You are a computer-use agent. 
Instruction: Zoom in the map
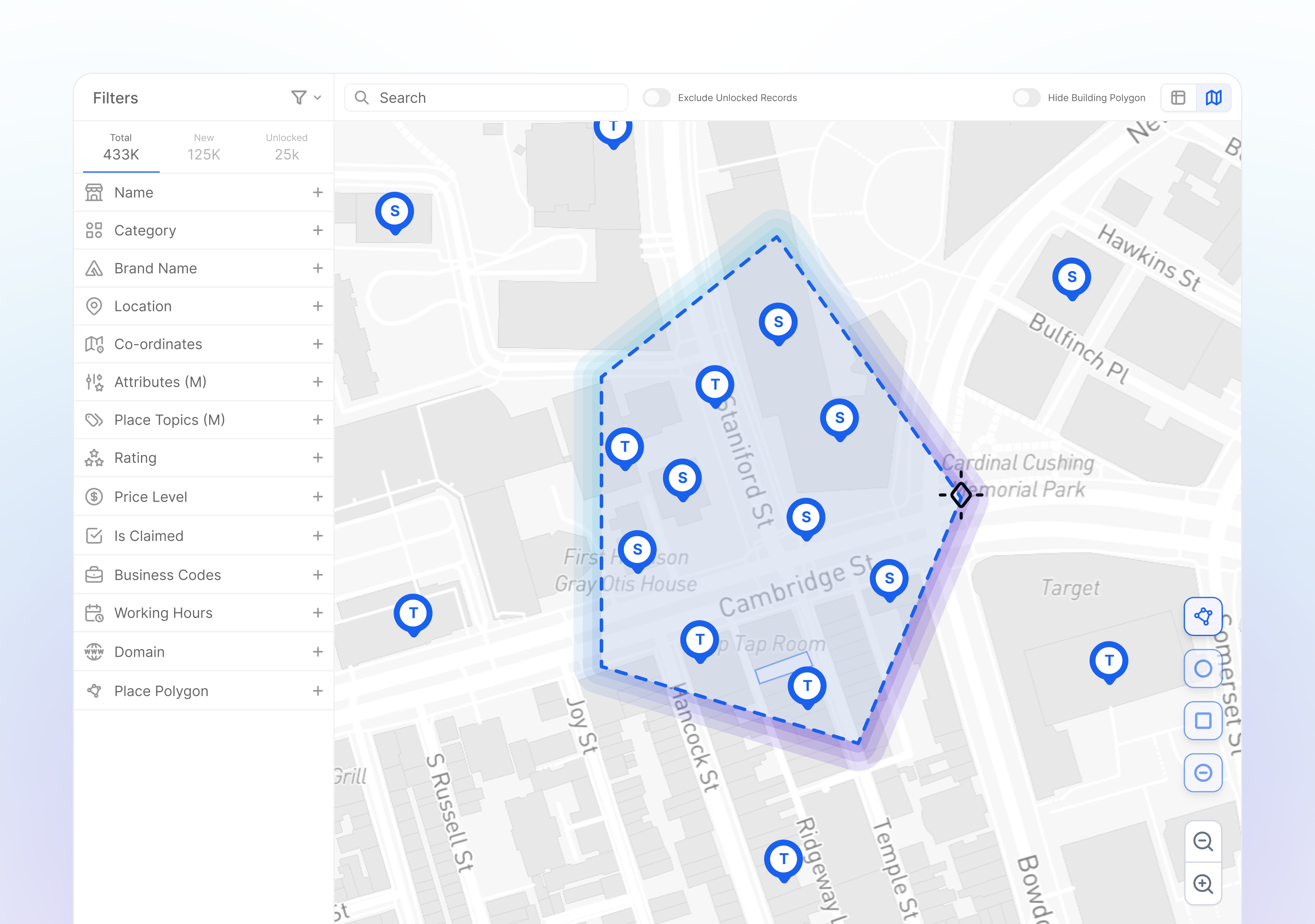(1203, 884)
